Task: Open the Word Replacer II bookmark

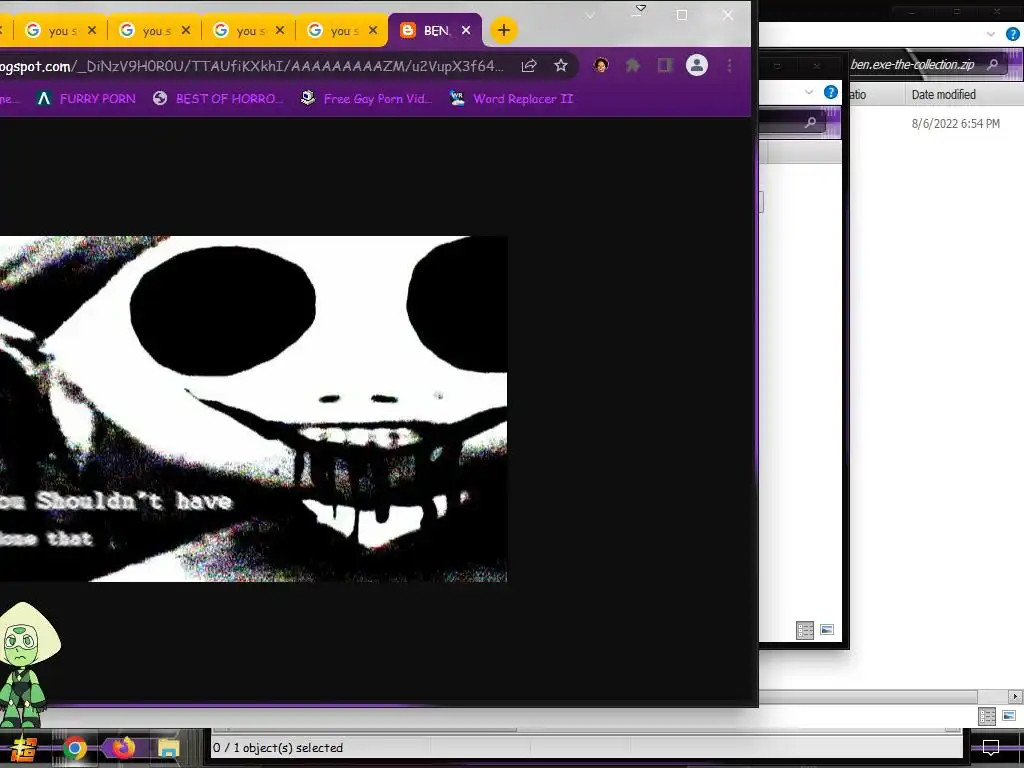Action: (x=511, y=99)
